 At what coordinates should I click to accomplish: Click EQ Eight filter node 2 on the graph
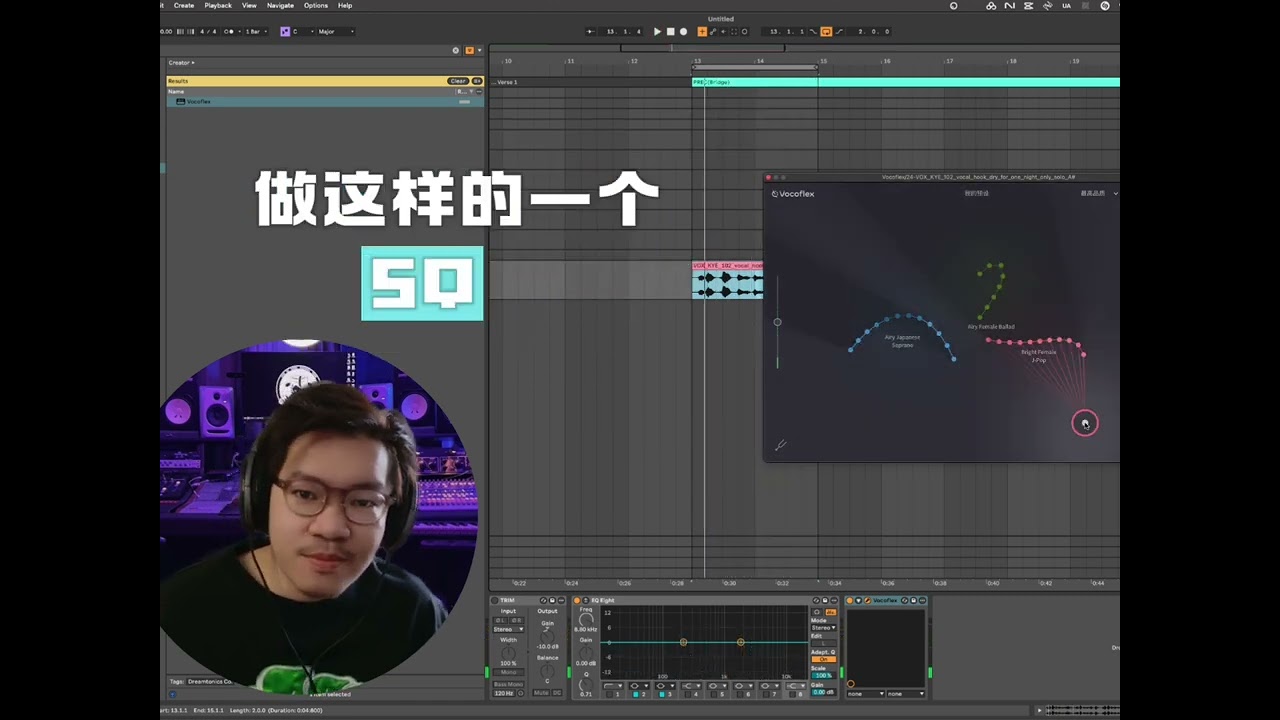pos(683,642)
